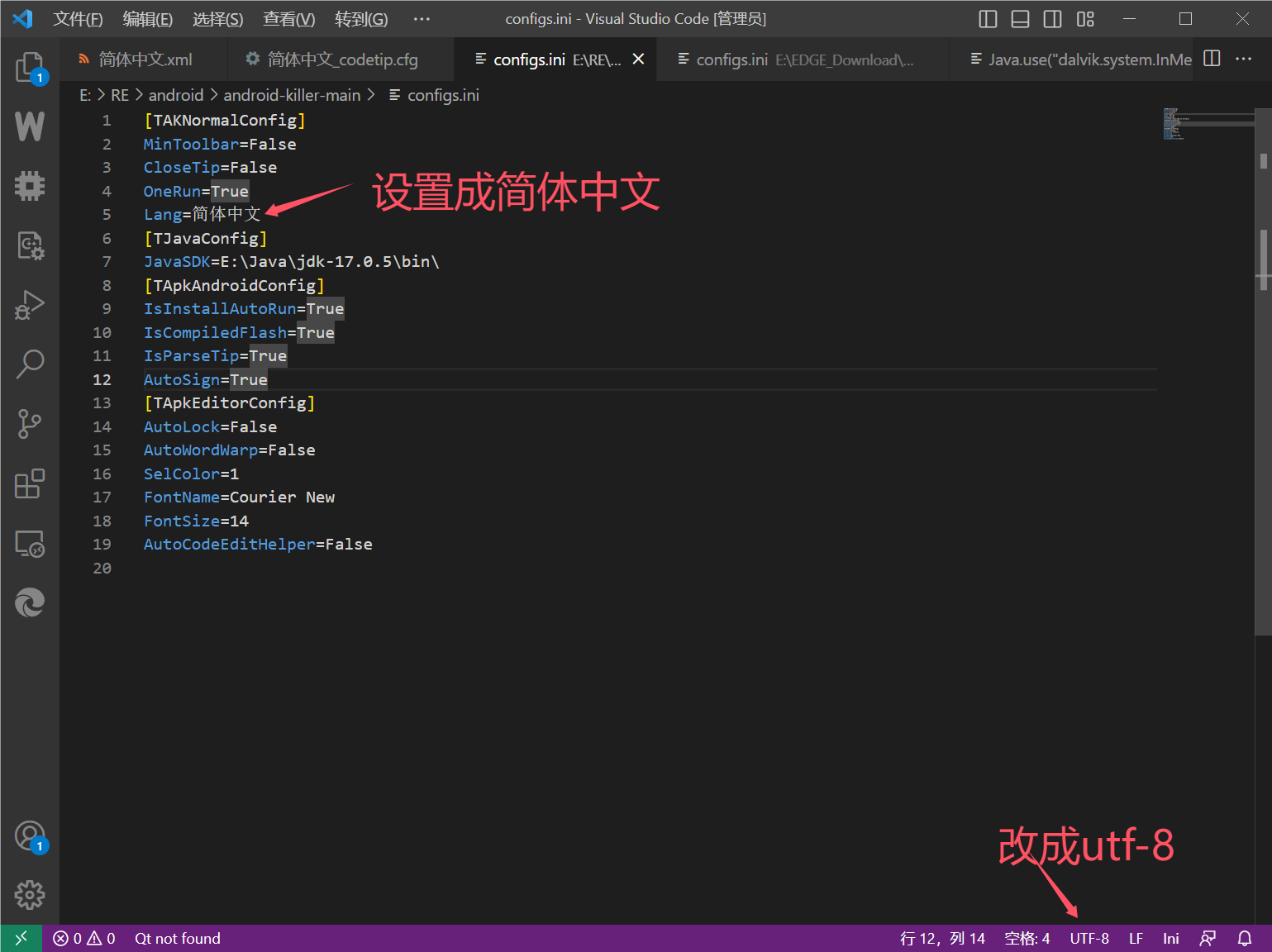Open the Run and Debug view
Screen dimensions: 1272x952
pos(30,305)
